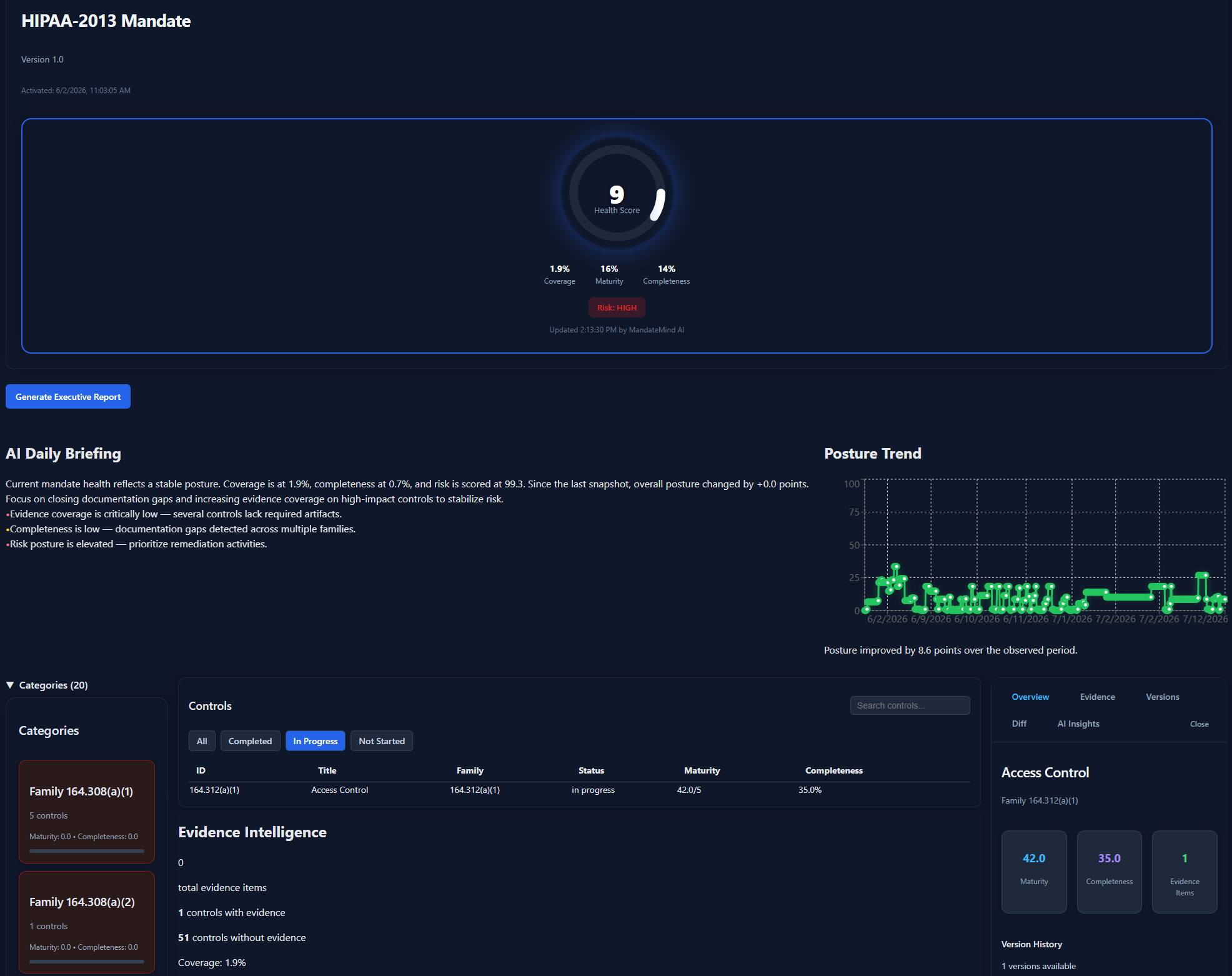Click 'Posture improved by 8.6 points' text

point(950,650)
